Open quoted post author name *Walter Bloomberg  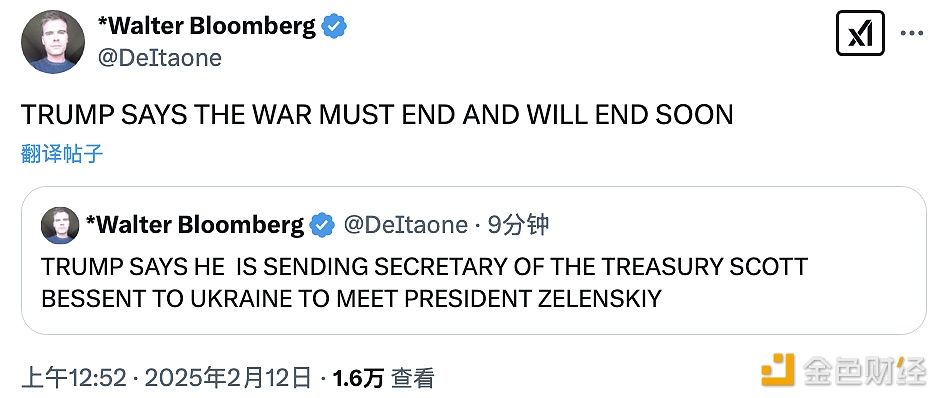[195, 225]
